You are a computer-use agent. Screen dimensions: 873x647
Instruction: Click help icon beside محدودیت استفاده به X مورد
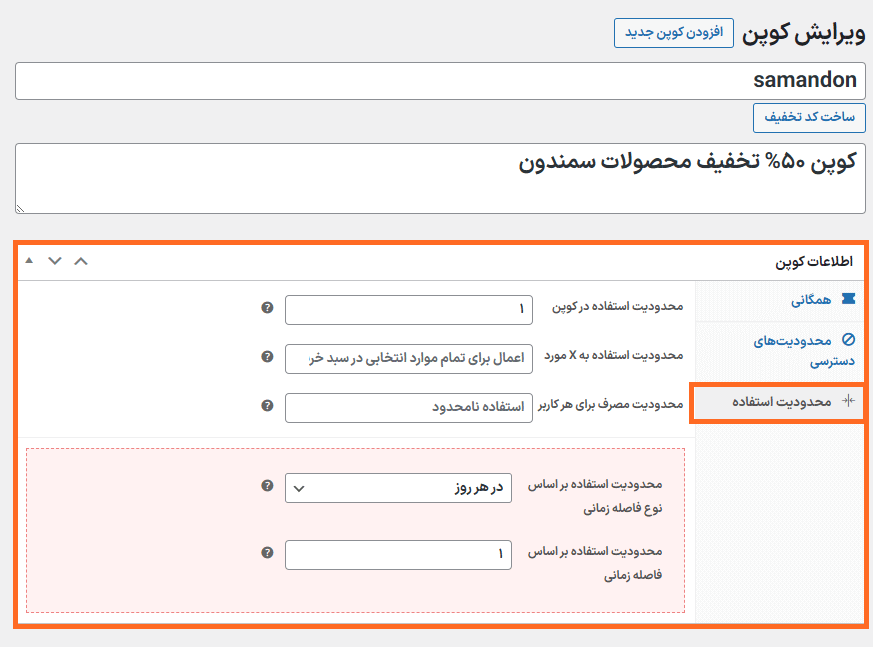click(267, 356)
